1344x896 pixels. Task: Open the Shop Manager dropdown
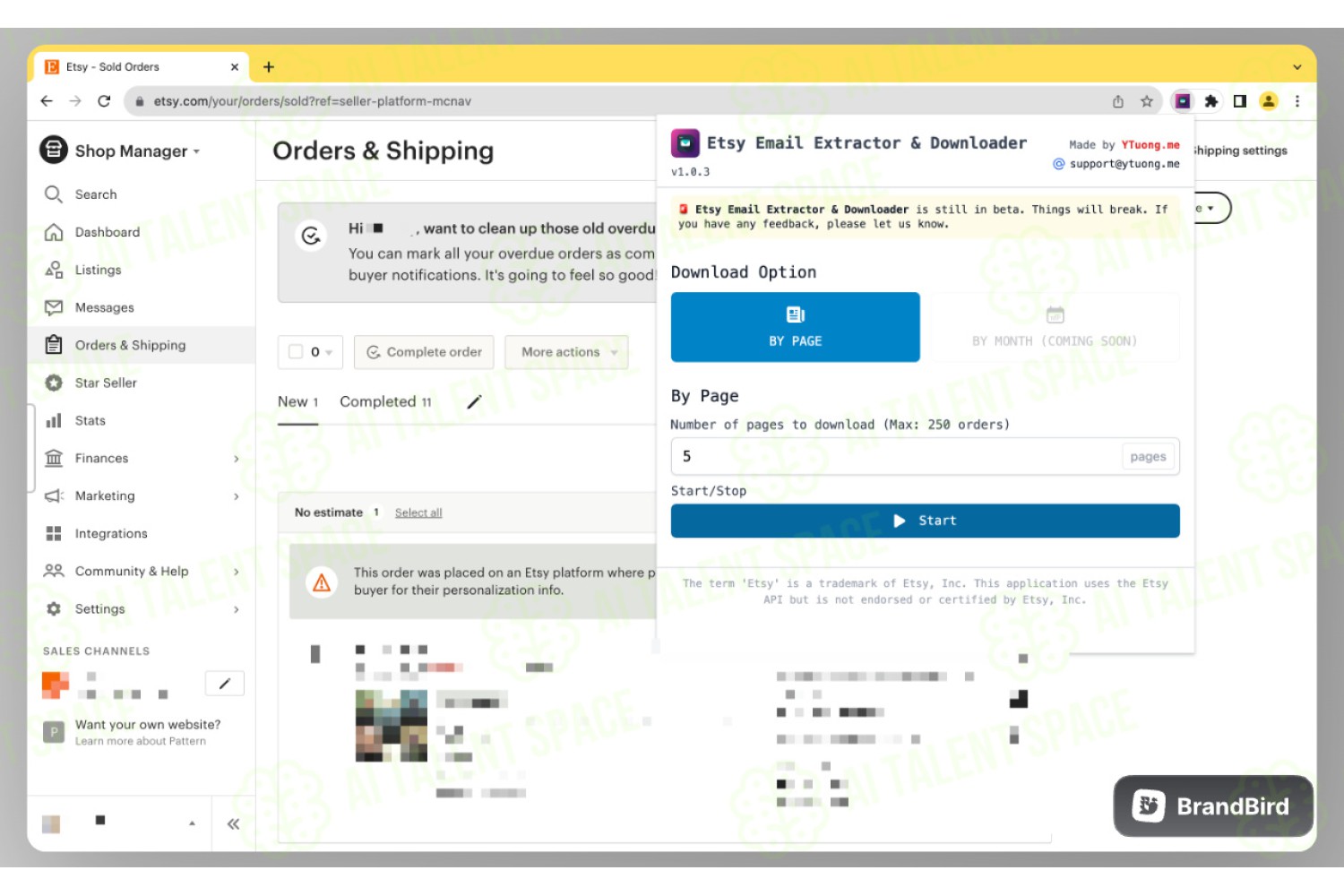[x=120, y=151]
